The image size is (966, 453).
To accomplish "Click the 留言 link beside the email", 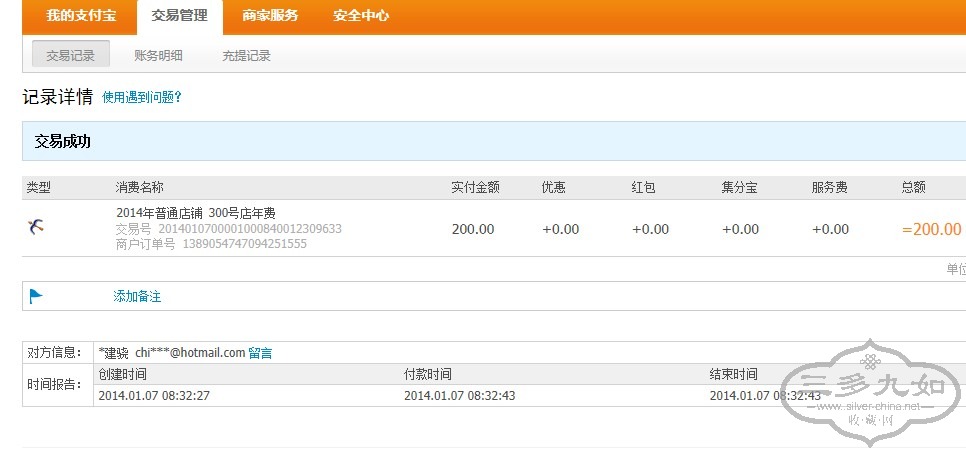I will (x=260, y=353).
